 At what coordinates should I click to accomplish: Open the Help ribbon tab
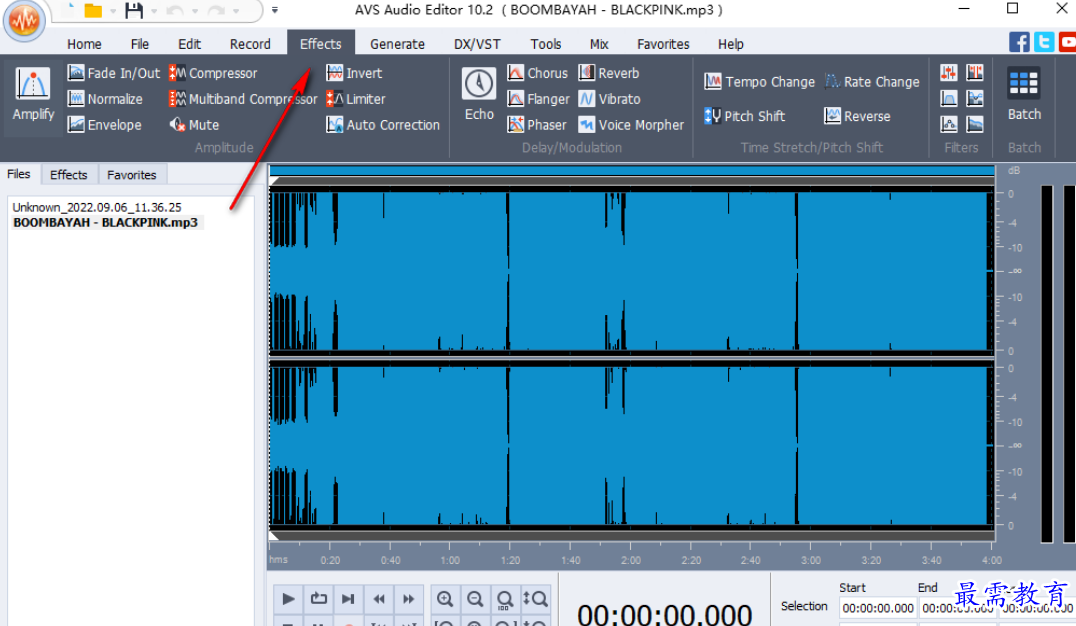(731, 44)
